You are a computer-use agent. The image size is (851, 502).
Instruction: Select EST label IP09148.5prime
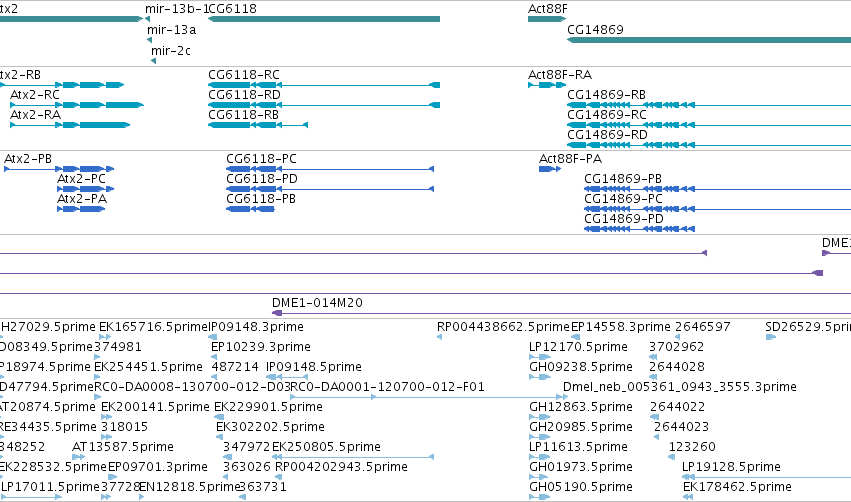pyautogui.click(x=314, y=367)
